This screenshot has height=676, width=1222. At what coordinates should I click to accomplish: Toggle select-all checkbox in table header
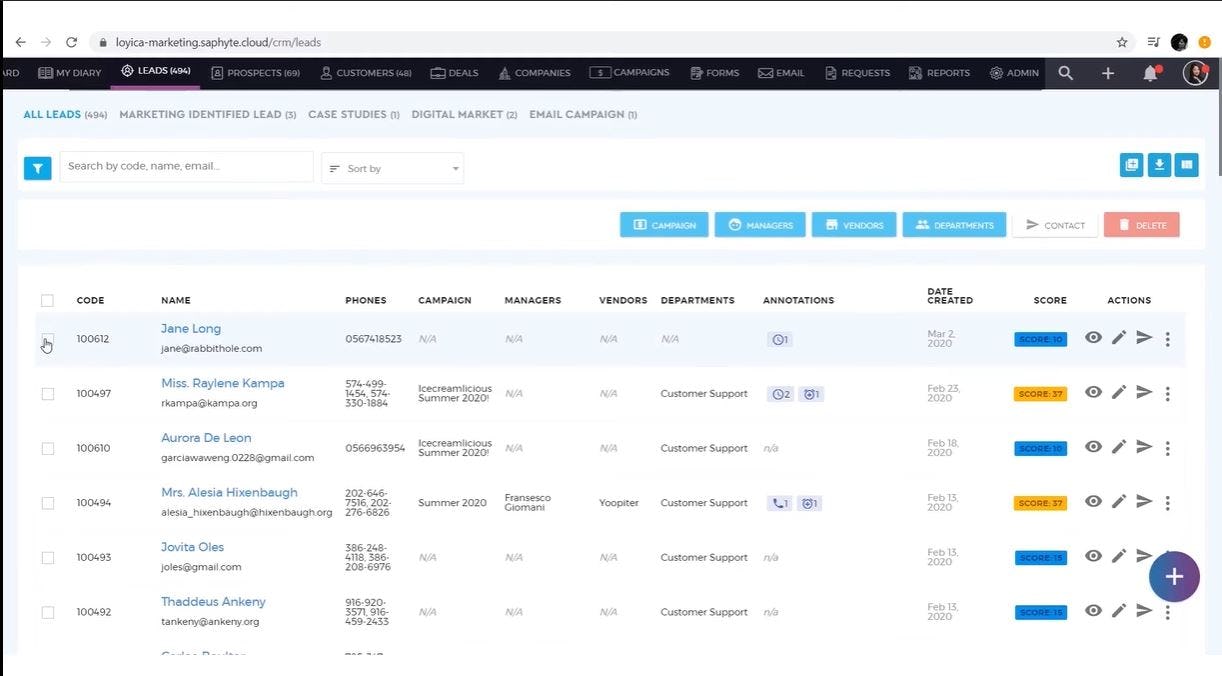(x=47, y=300)
